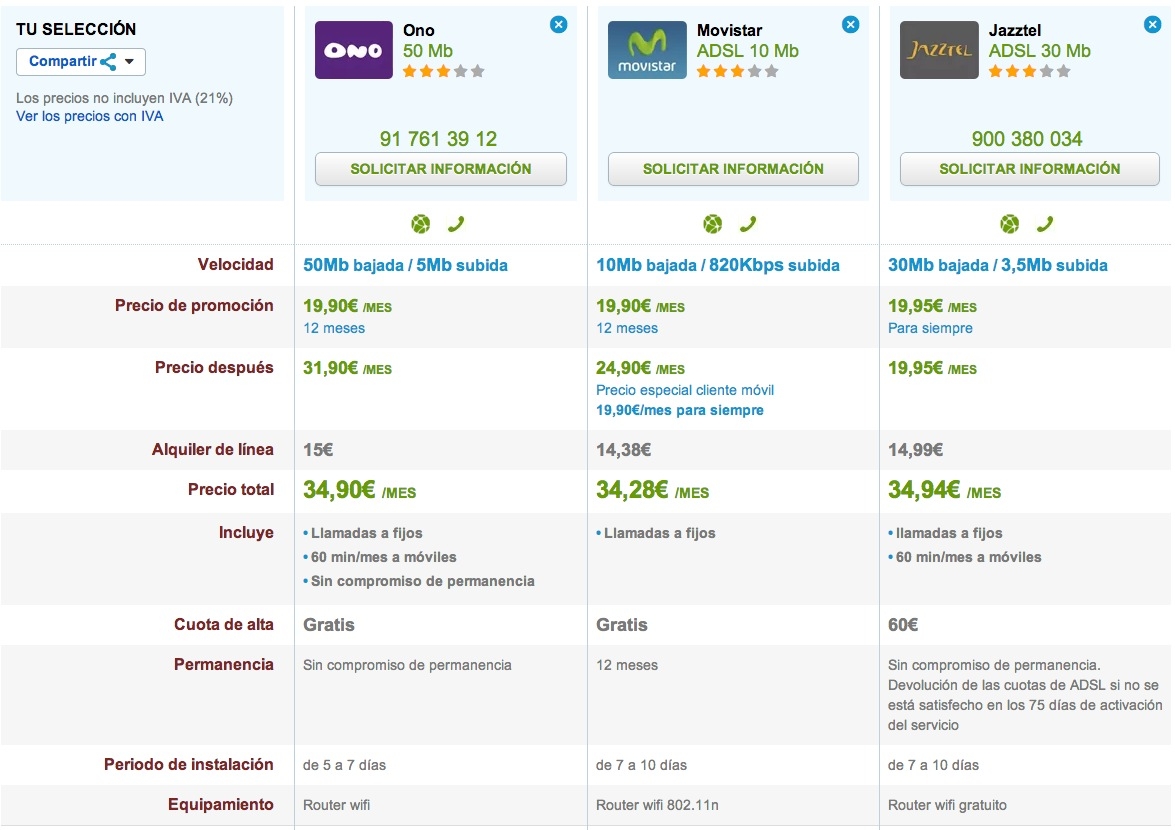Image resolution: width=1175 pixels, height=830 pixels.
Task: Click 'Precio especial cliente móvil' text
Action: pyautogui.click(x=685, y=390)
